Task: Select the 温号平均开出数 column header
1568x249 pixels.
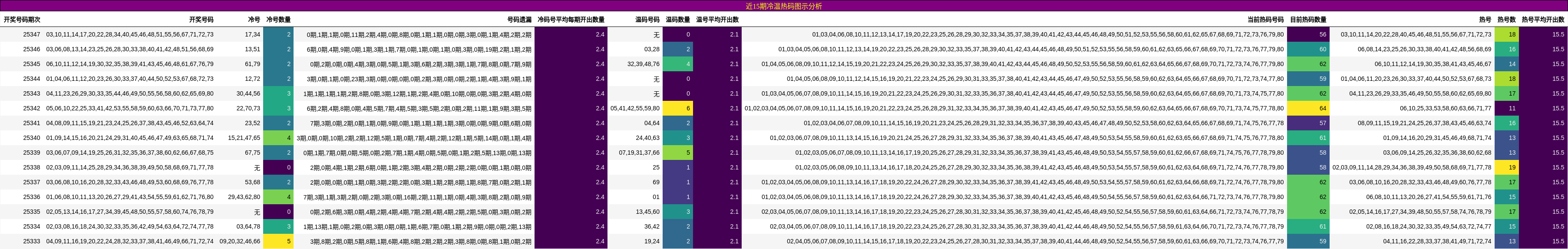Action: [x=718, y=20]
